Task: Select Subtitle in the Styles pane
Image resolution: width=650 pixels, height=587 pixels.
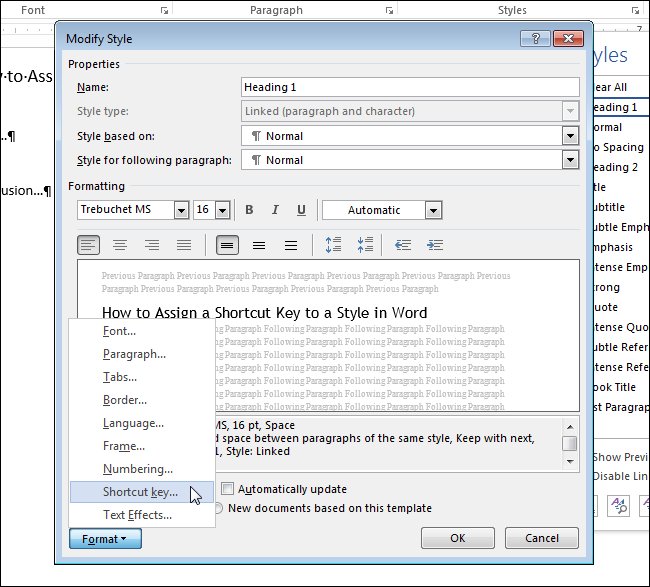Action: (x=621, y=207)
